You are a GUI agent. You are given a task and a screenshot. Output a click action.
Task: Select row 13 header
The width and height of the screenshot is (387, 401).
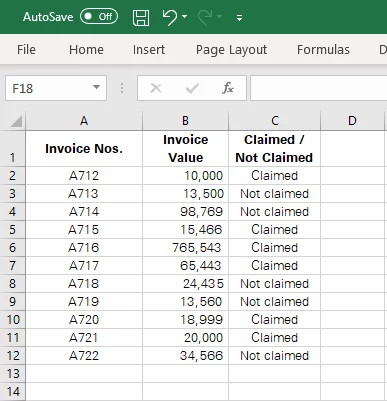coord(12,374)
